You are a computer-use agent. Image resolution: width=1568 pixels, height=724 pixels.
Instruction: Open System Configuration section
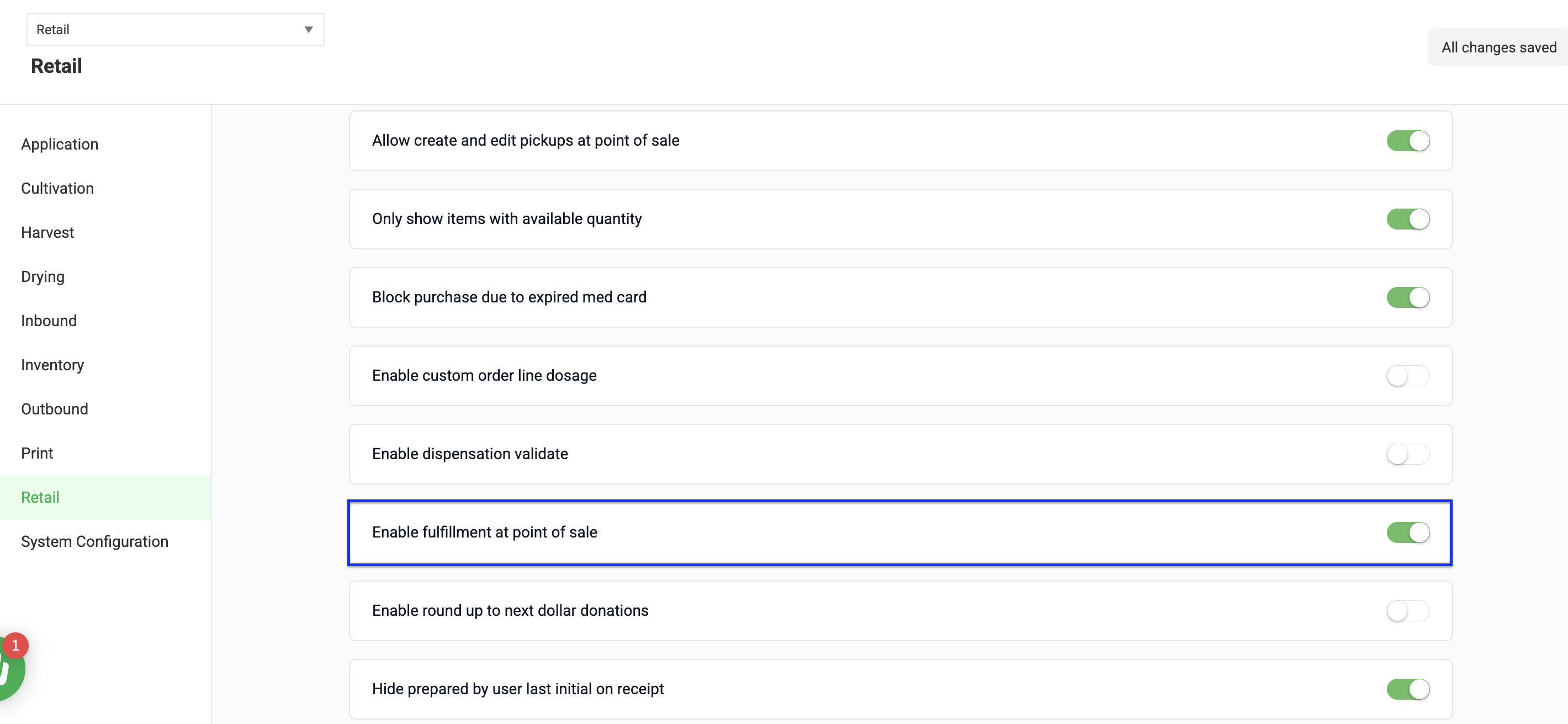pos(94,541)
